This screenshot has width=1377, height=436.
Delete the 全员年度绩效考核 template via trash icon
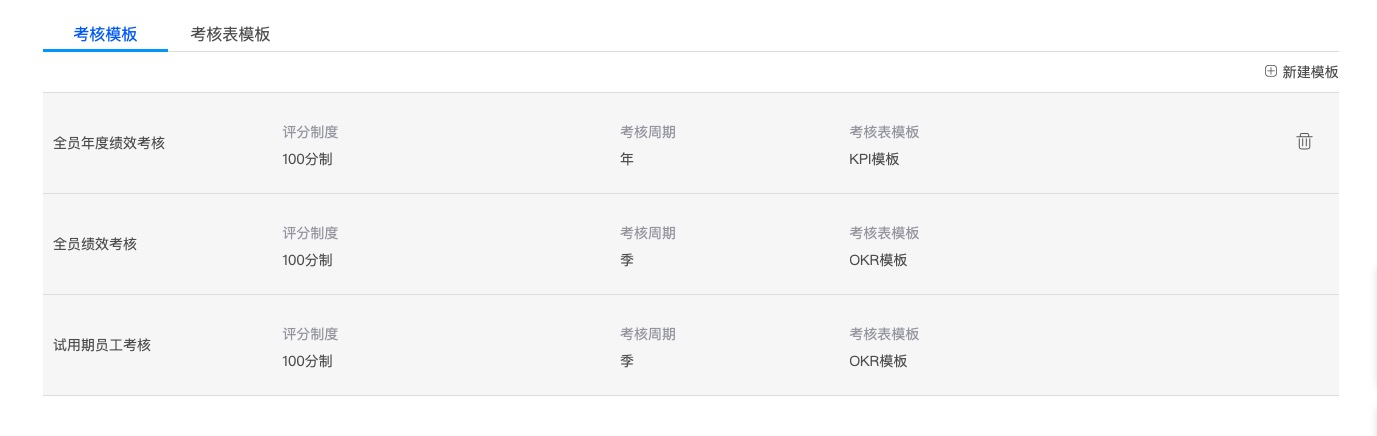pos(1304,142)
